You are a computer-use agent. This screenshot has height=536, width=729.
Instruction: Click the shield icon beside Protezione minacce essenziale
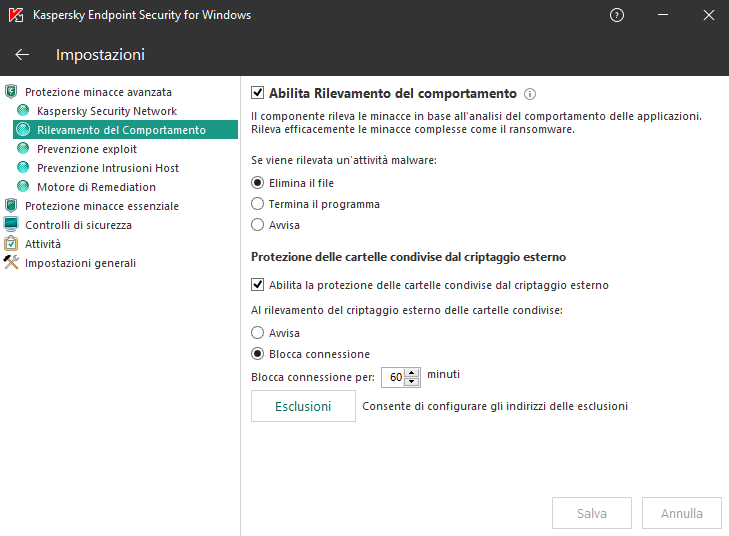click(x=11, y=205)
